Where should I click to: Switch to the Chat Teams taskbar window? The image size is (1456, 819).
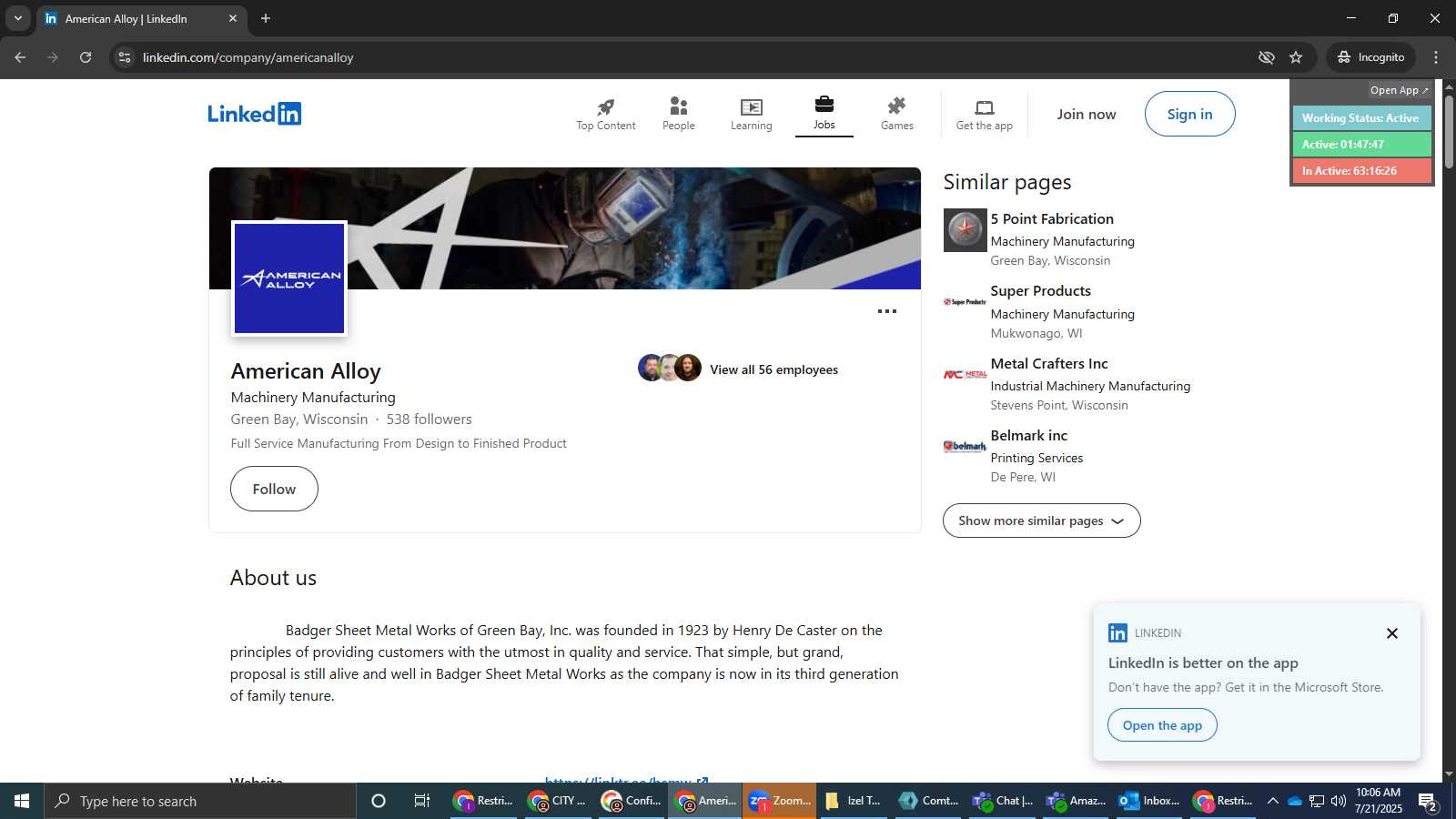[1002, 801]
